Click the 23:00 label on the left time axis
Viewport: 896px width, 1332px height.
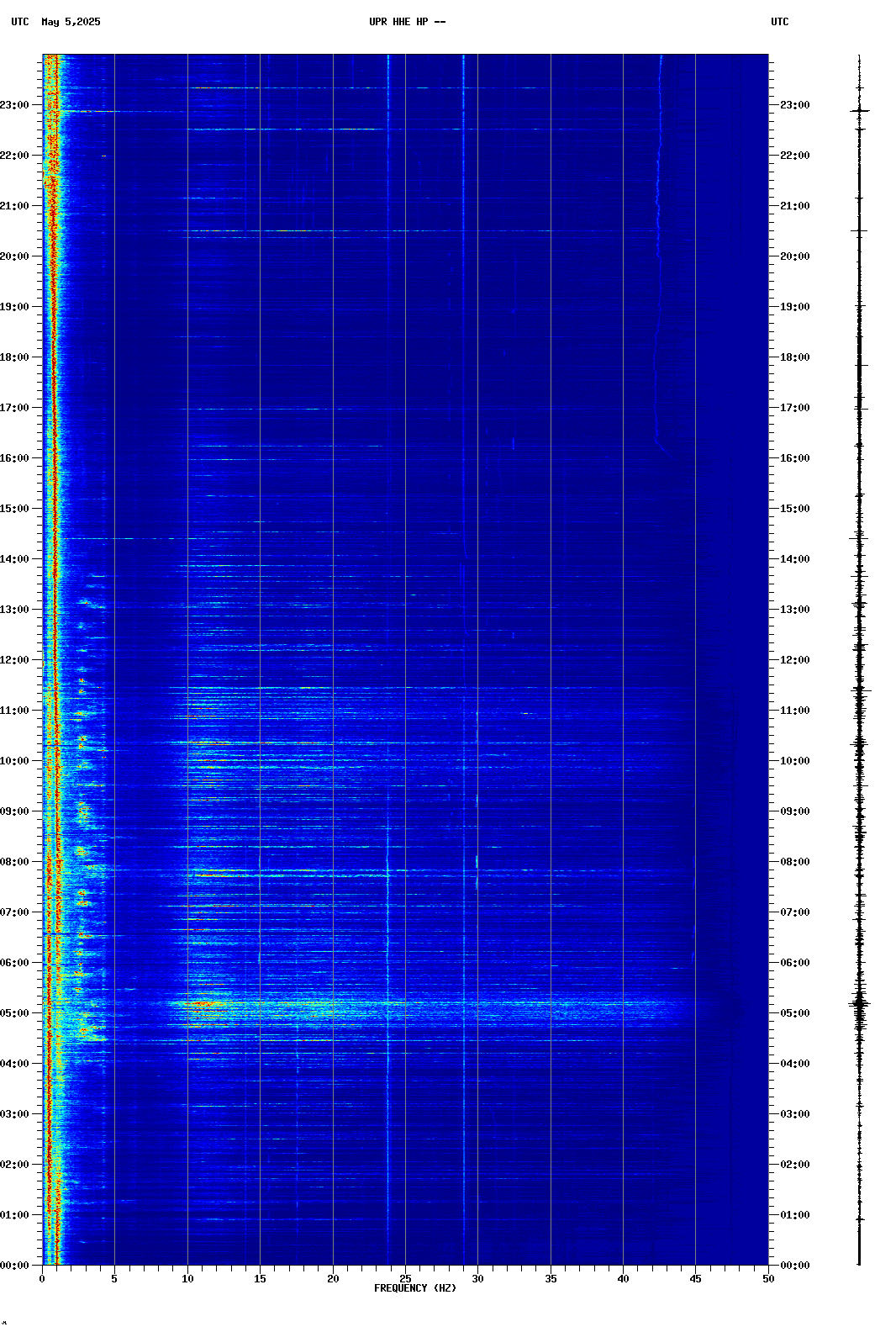coord(14,105)
